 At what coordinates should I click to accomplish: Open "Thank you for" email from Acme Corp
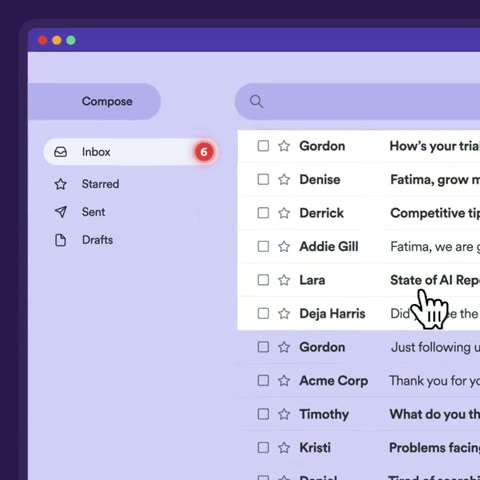coord(435,381)
